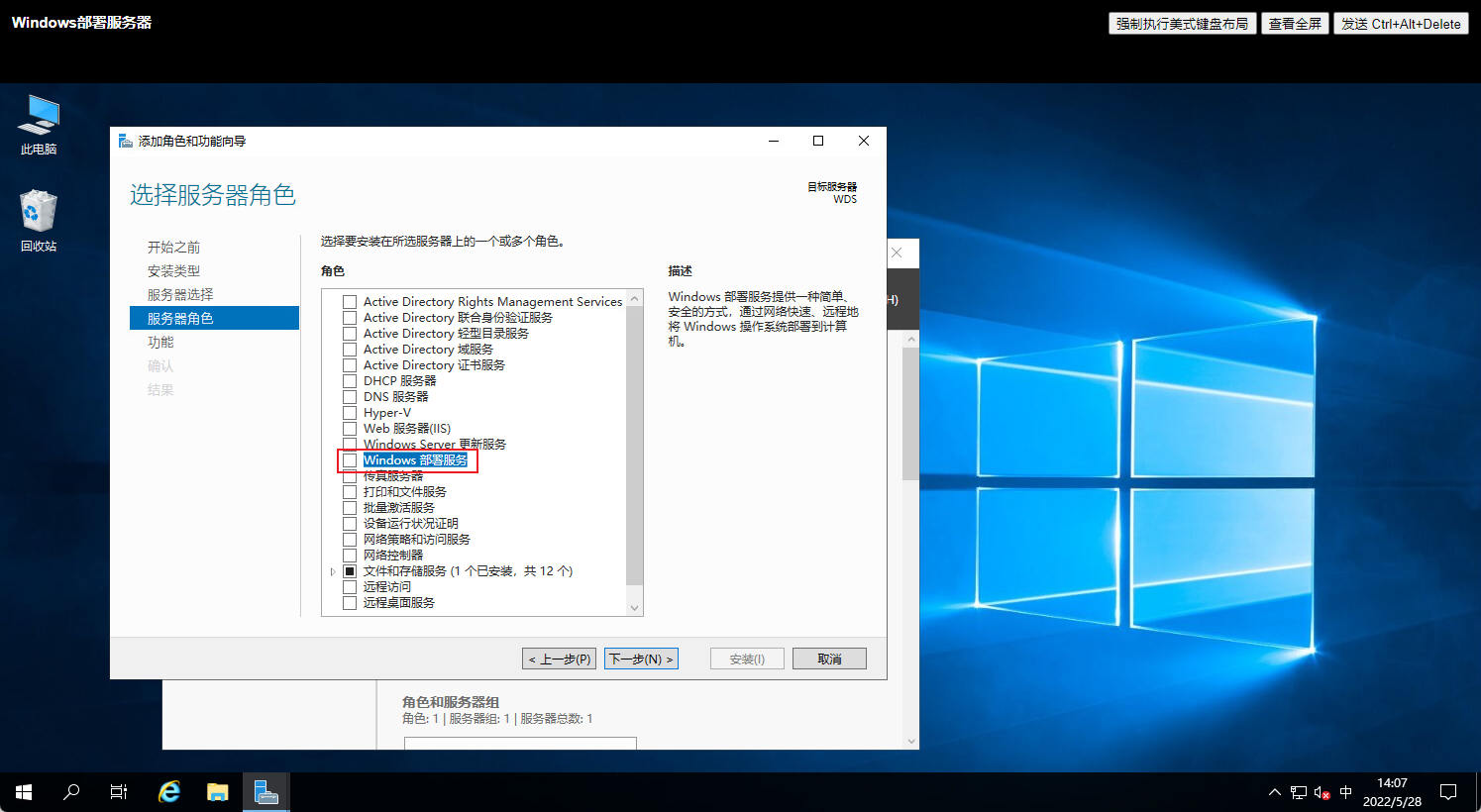Click 取消 button
The image size is (1481, 812).
829,659
